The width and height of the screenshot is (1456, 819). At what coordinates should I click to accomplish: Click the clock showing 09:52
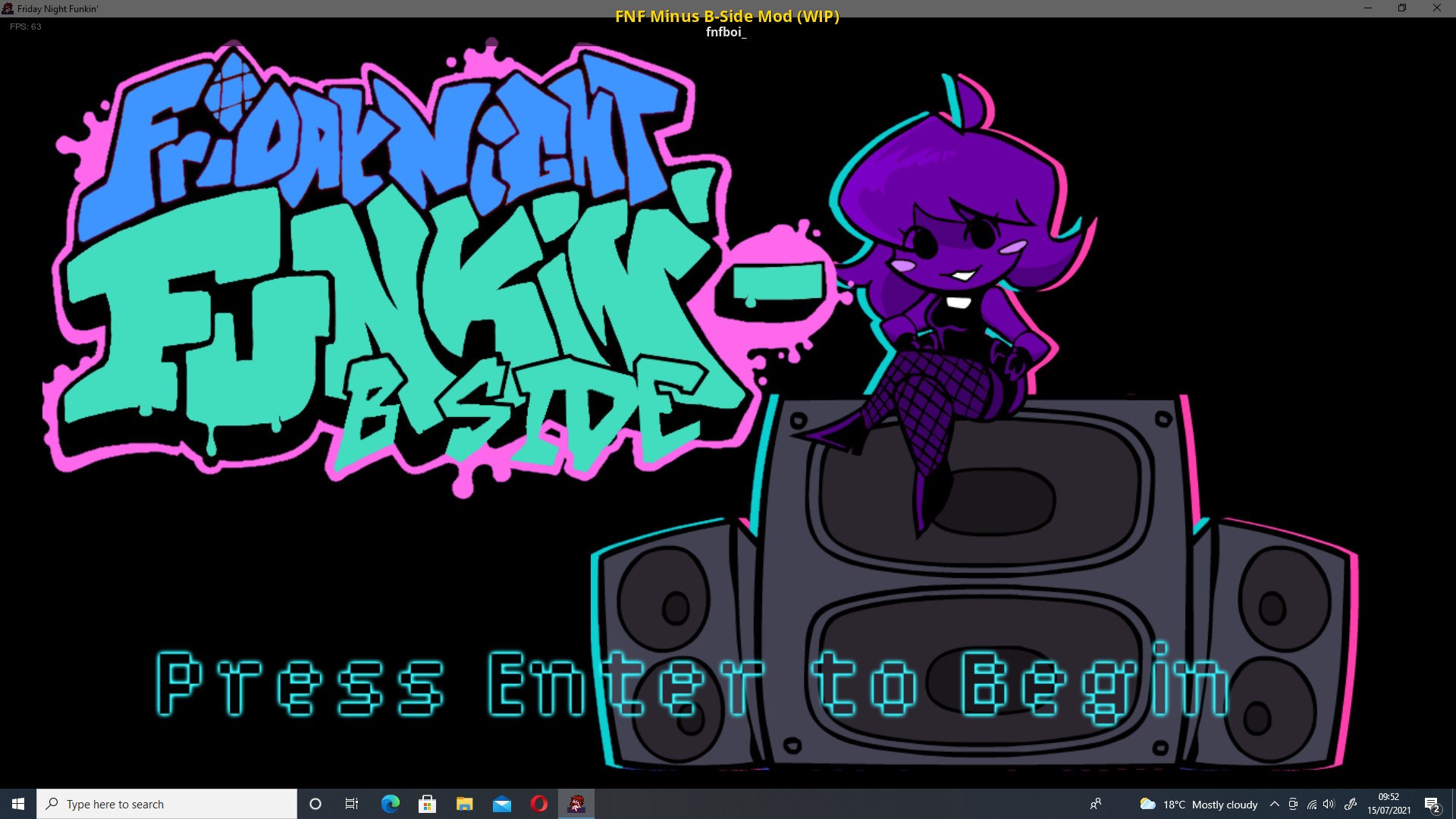[x=1389, y=804]
